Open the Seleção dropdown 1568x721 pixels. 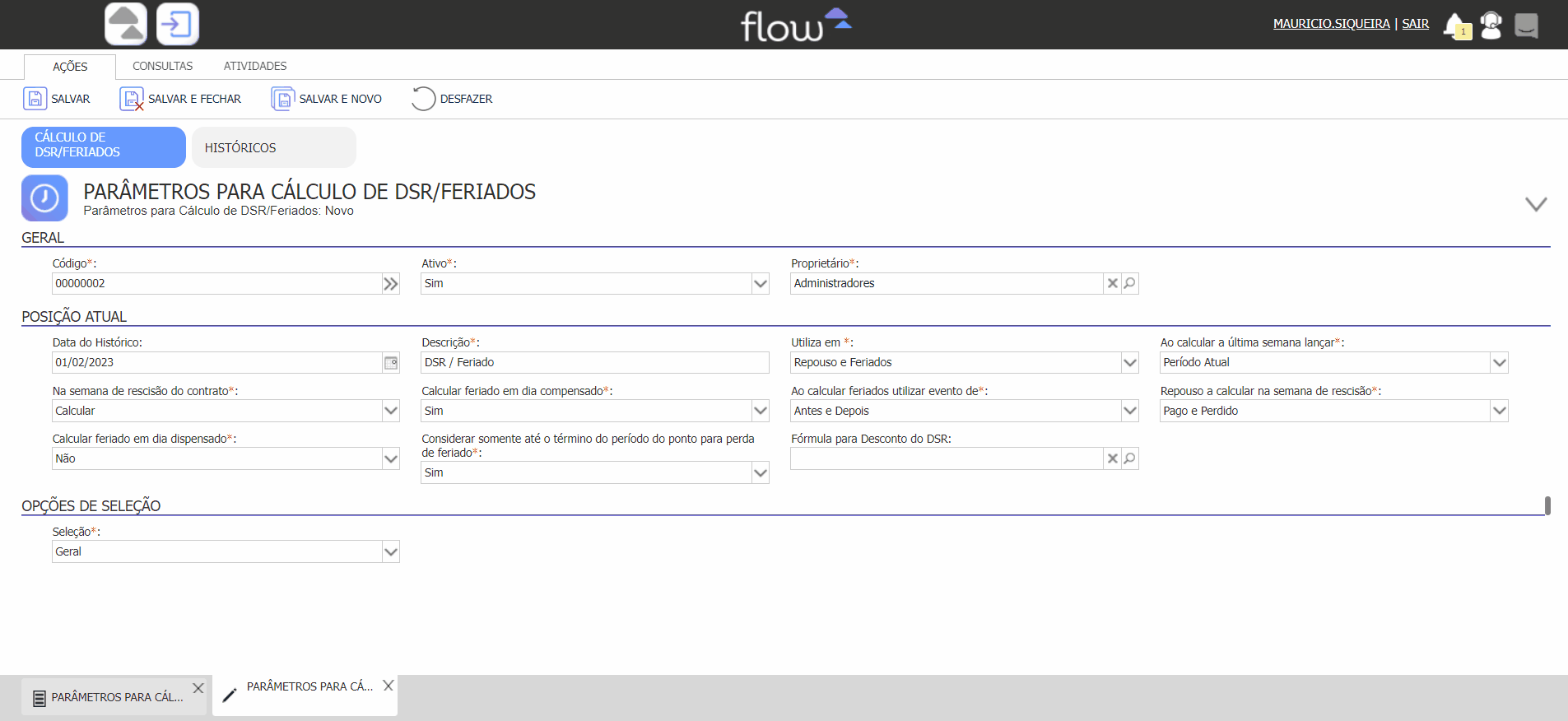tap(390, 552)
